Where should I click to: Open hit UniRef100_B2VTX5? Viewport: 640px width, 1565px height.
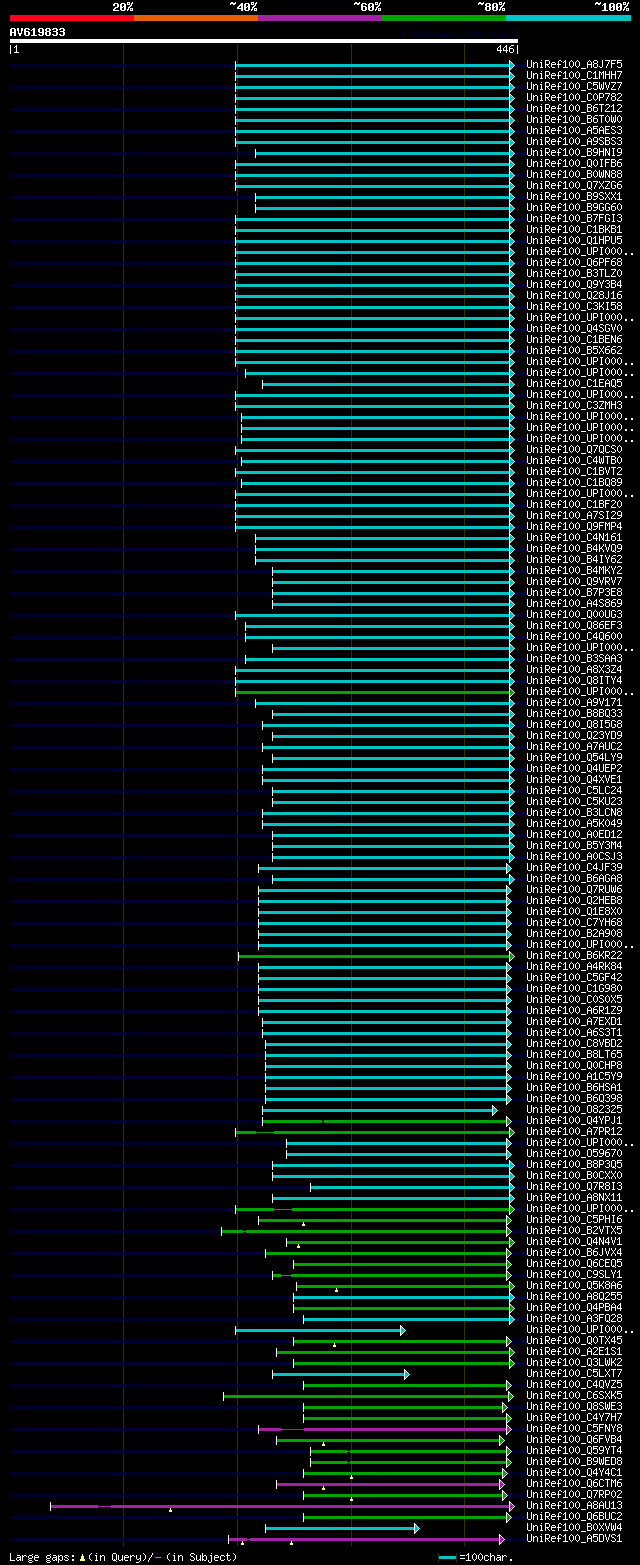574,1230
